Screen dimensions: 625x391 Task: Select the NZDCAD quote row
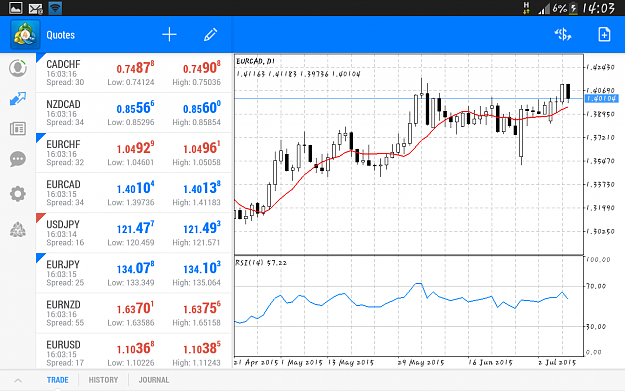click(x=134, y=113)
